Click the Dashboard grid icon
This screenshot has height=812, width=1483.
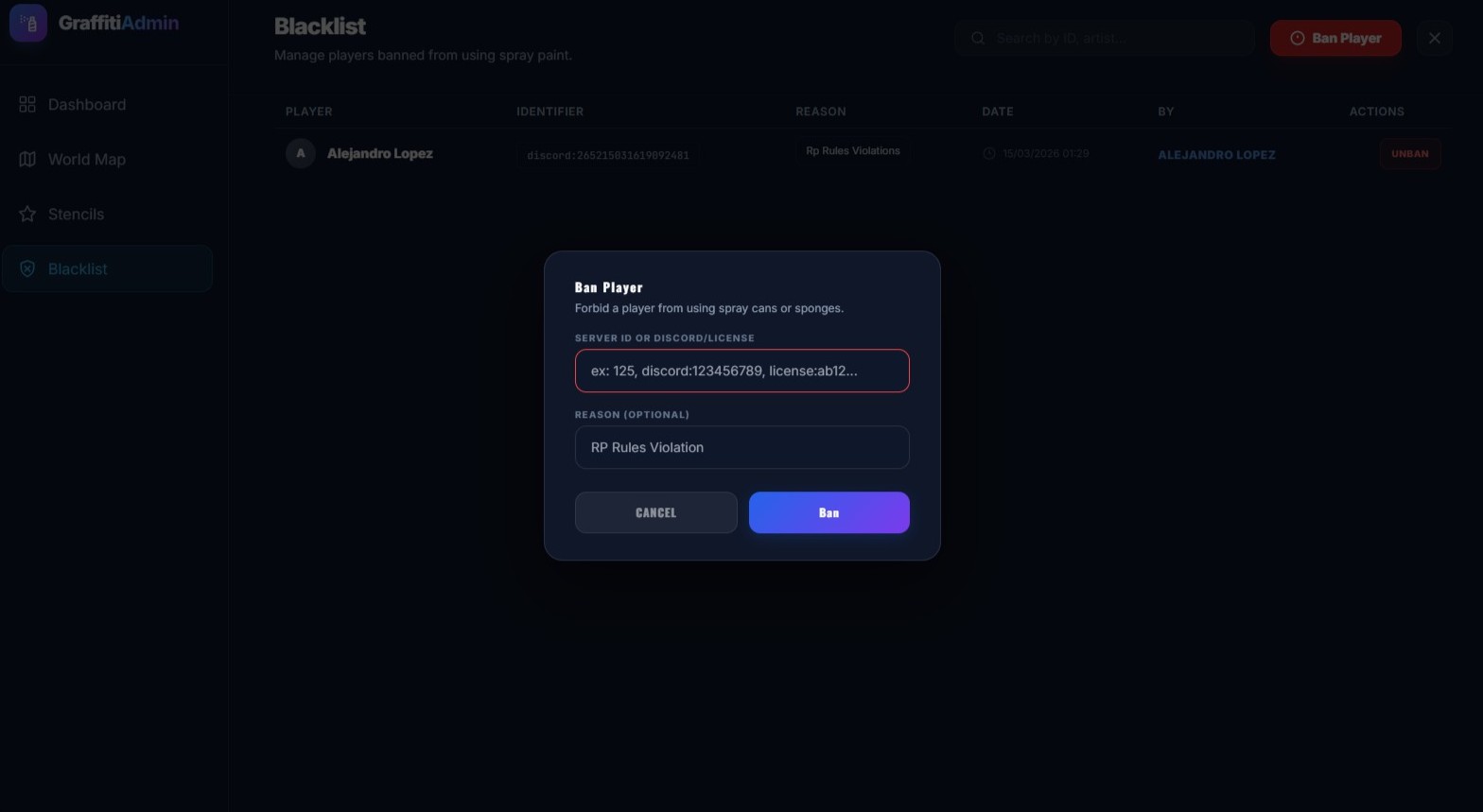[x=27, y=104]
